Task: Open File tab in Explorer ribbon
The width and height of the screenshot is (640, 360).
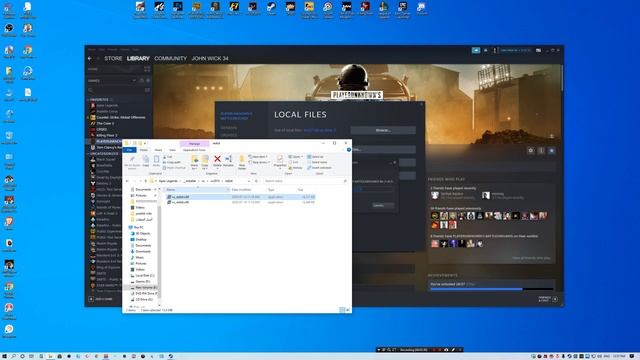Action: pos(129,150)
